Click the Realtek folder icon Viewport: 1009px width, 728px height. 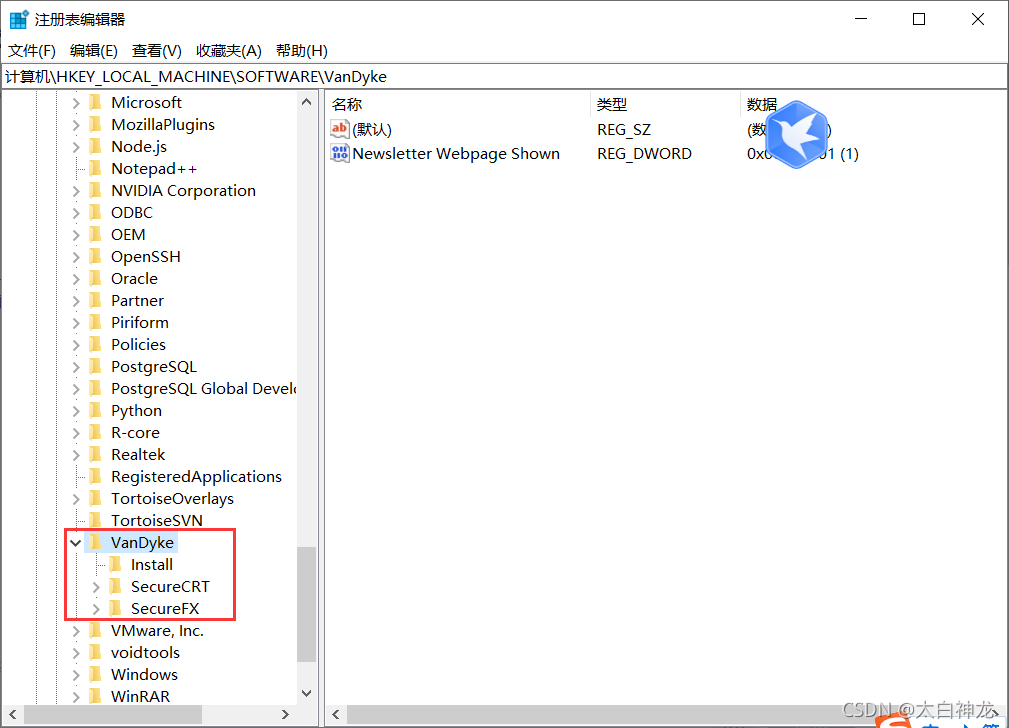[96, 454]
